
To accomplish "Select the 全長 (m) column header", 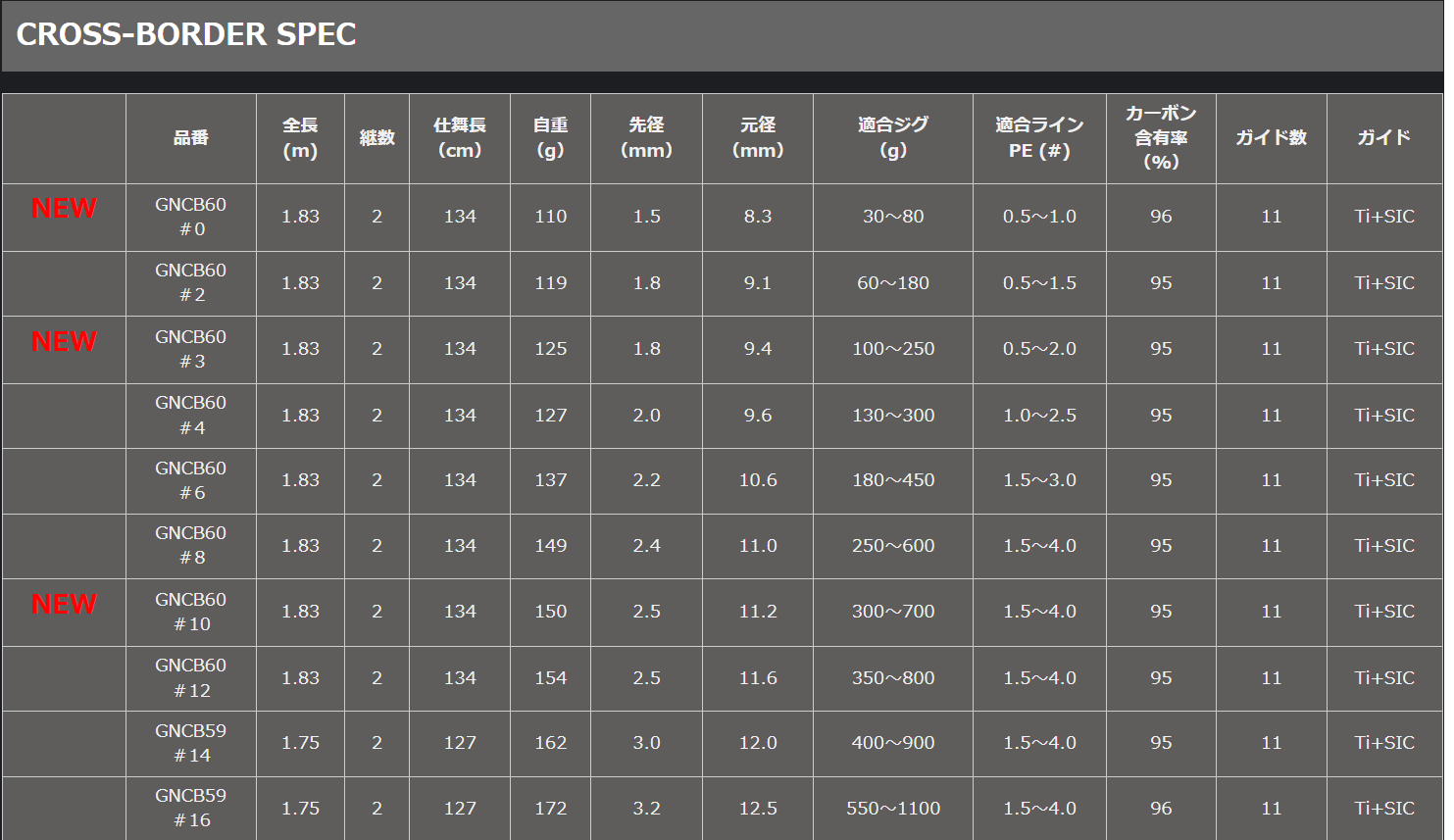I will [x=300, y=138].
